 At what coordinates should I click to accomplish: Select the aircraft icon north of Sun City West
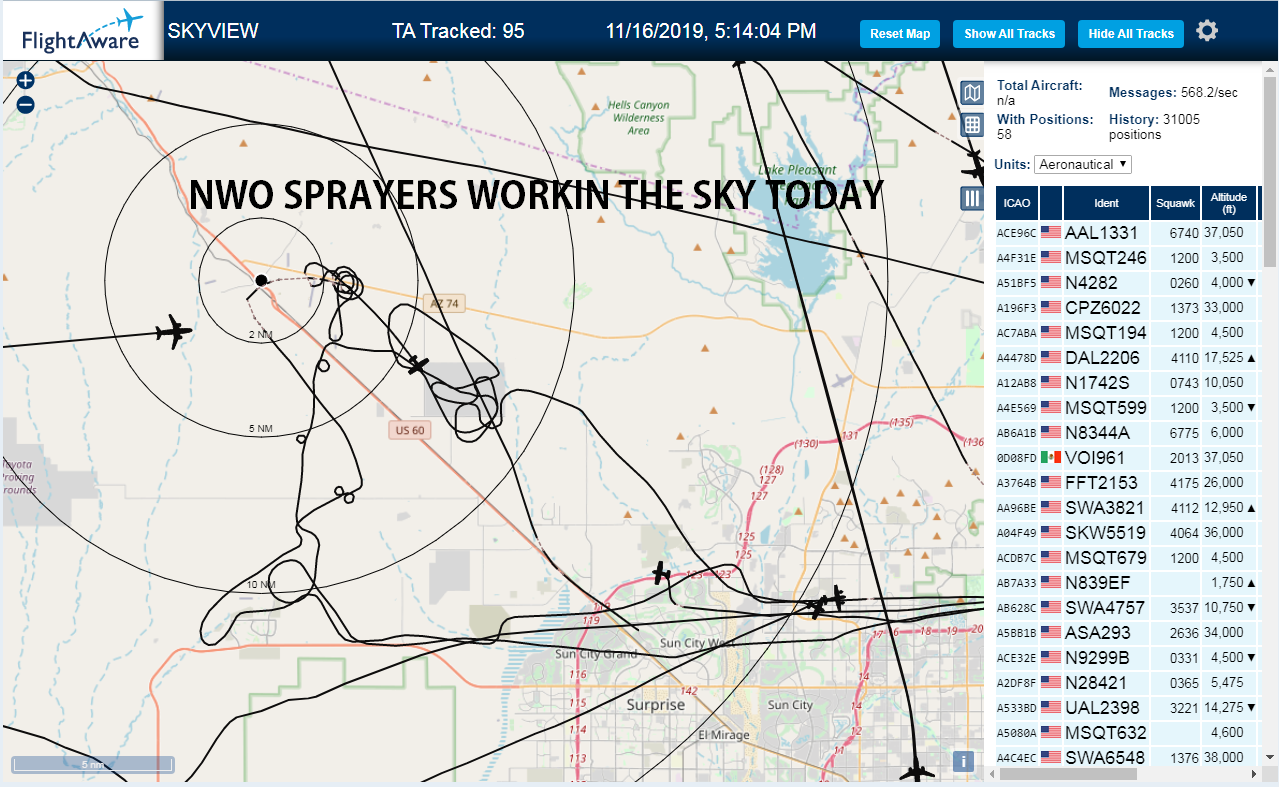661,573
